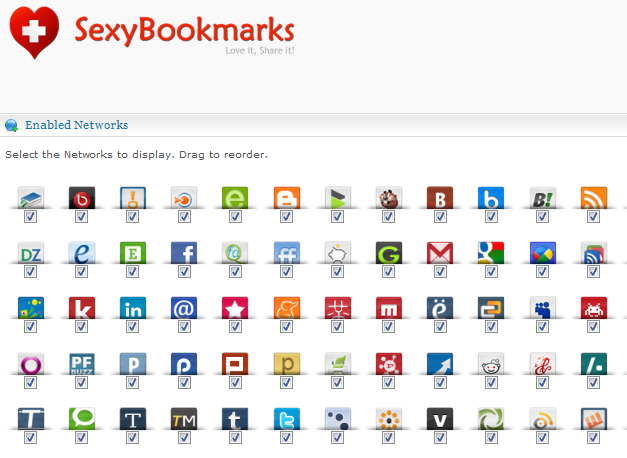Click the DZone DZ icon
Image resolution: width=627 pixels, height=458 pixels.
coord(30,253)
